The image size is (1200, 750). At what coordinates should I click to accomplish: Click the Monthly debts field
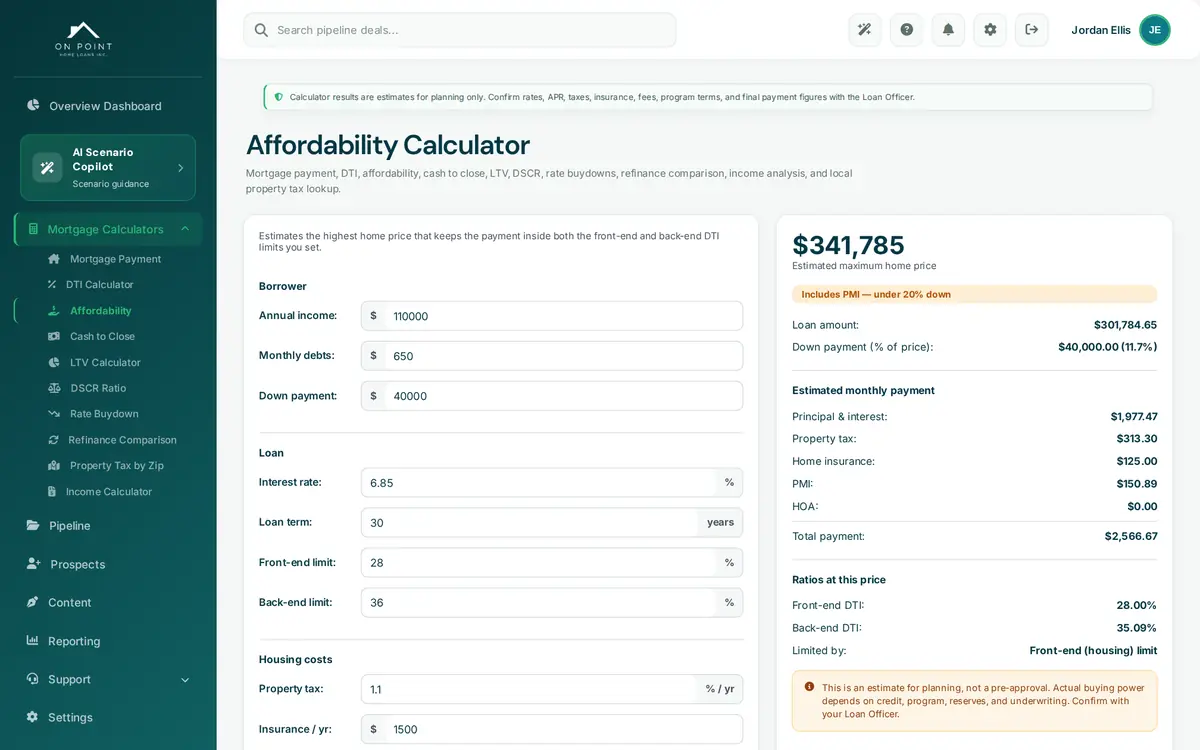[x=552, y=356]
